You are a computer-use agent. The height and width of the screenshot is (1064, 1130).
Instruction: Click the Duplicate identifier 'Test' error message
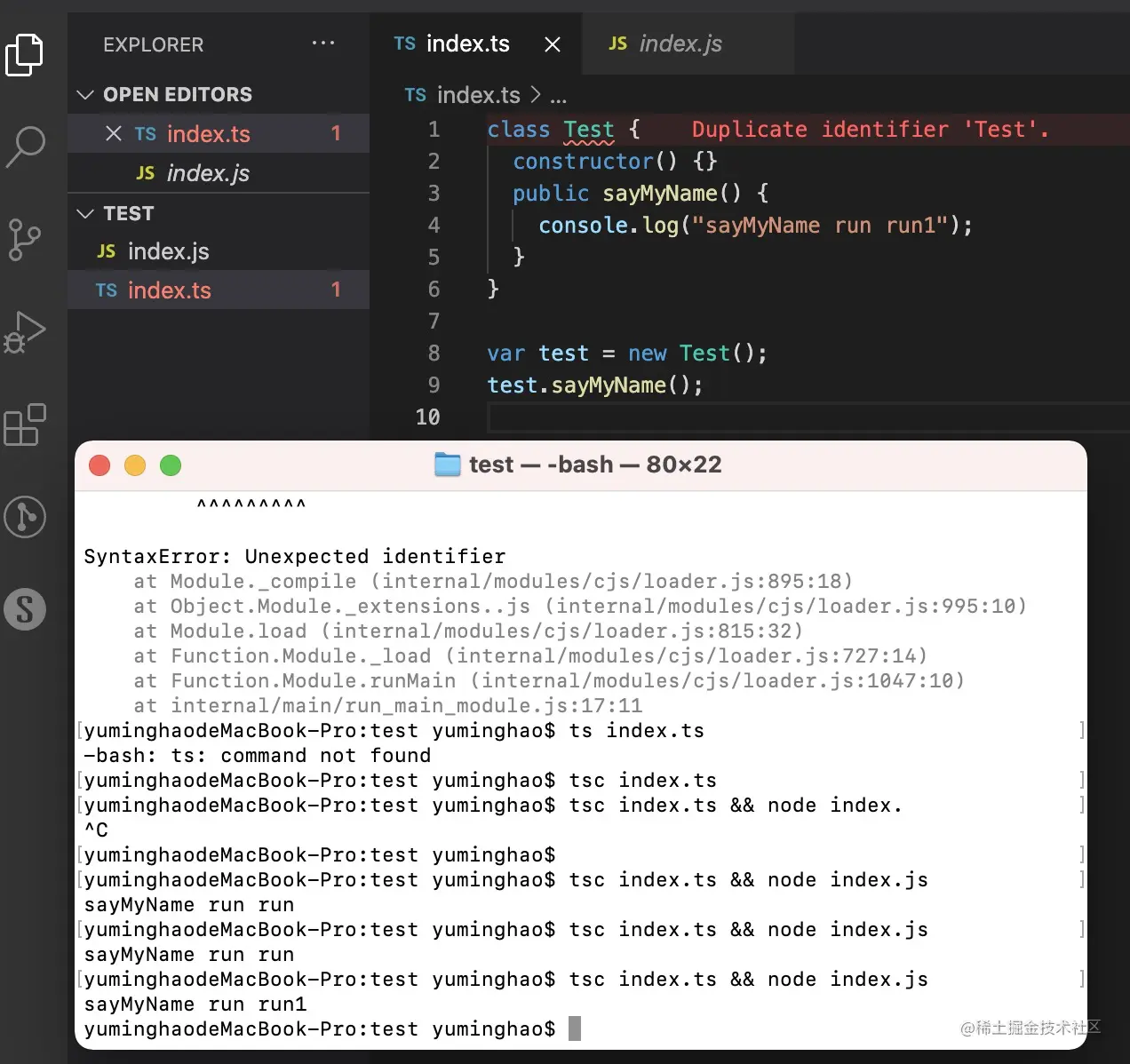[870, 130]
